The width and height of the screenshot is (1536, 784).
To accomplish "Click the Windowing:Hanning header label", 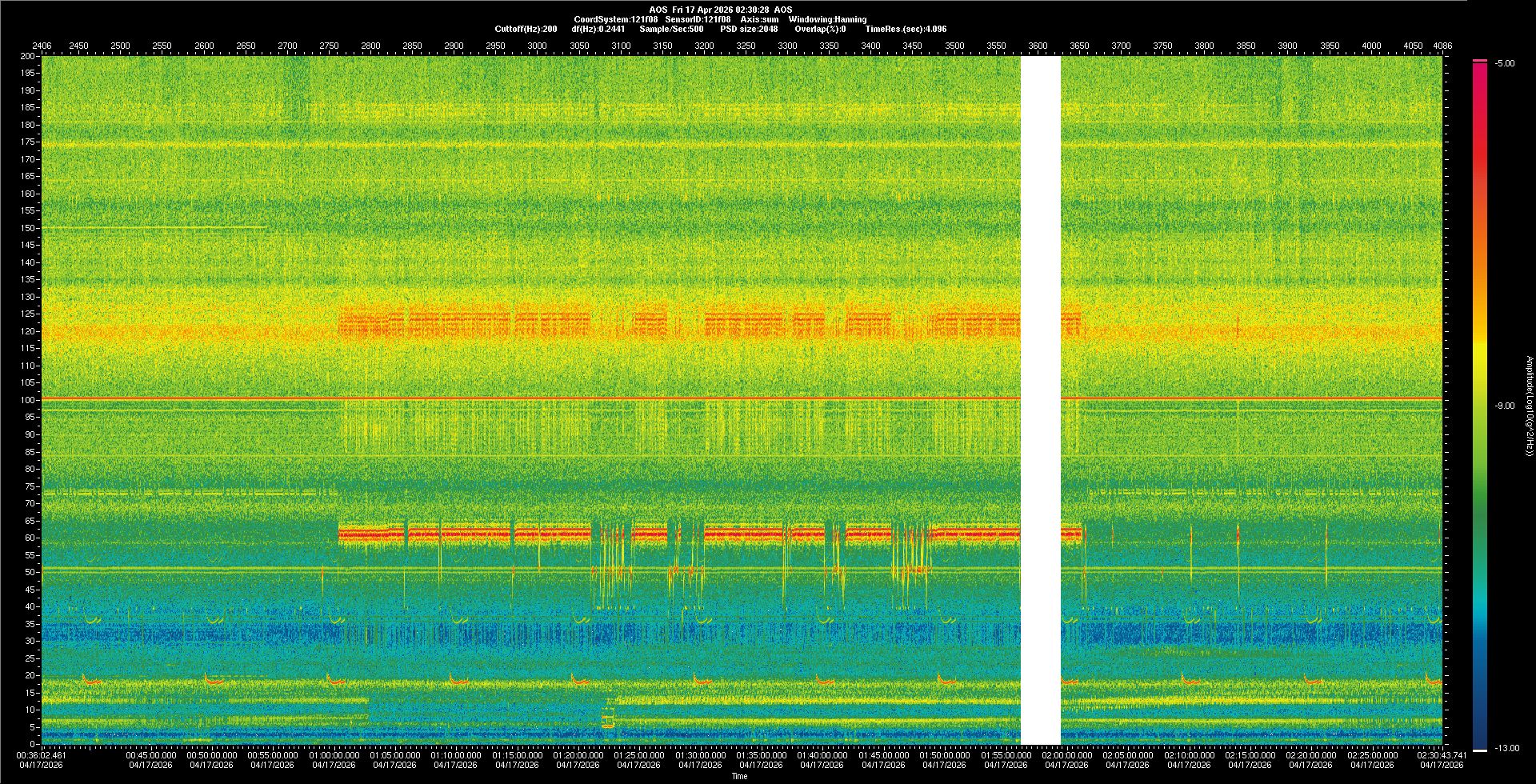I will [x=827, y=19].
